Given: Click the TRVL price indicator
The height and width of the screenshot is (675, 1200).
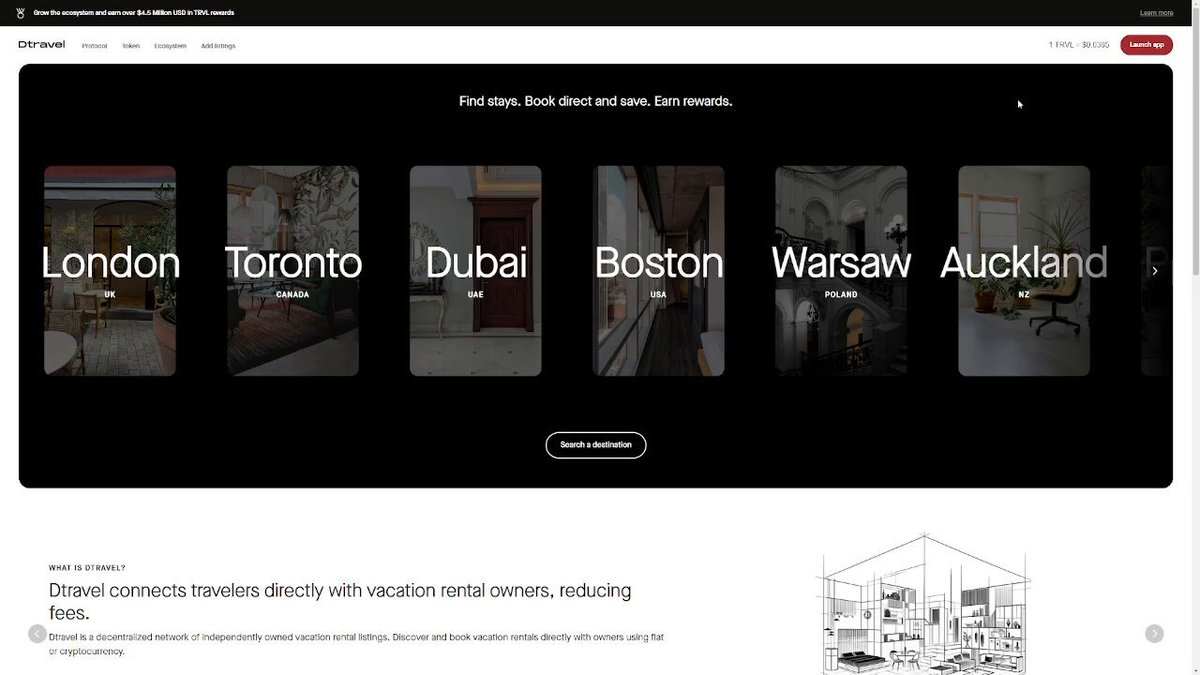Looking at the screenshot, I should [x=1078, y=45].
